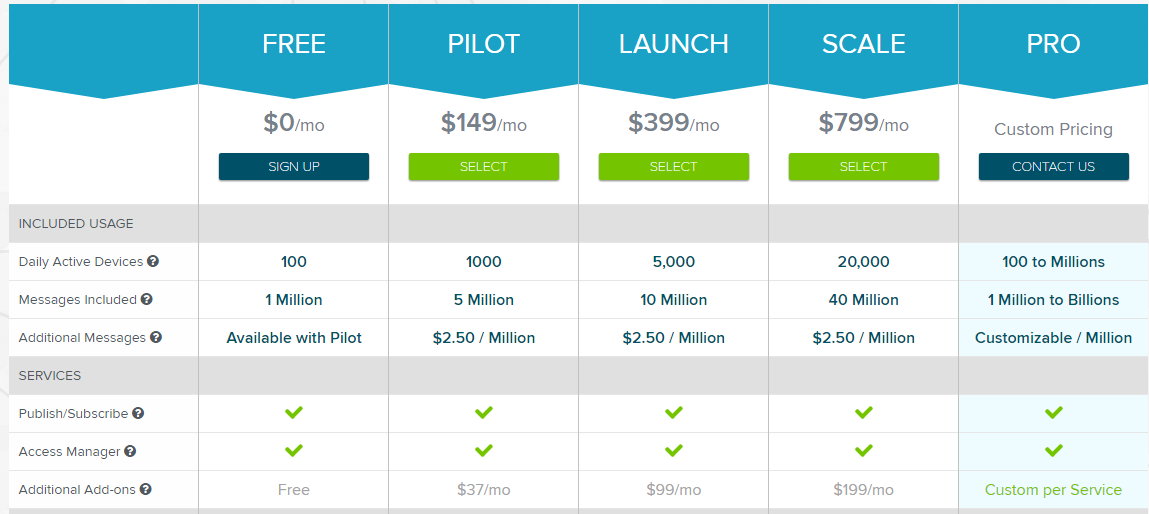Screen dimensions: 1149x514
Task: Click the $37/mo add-ons price for PILOT
Action: pyautogui.click(x=483, y=490)
